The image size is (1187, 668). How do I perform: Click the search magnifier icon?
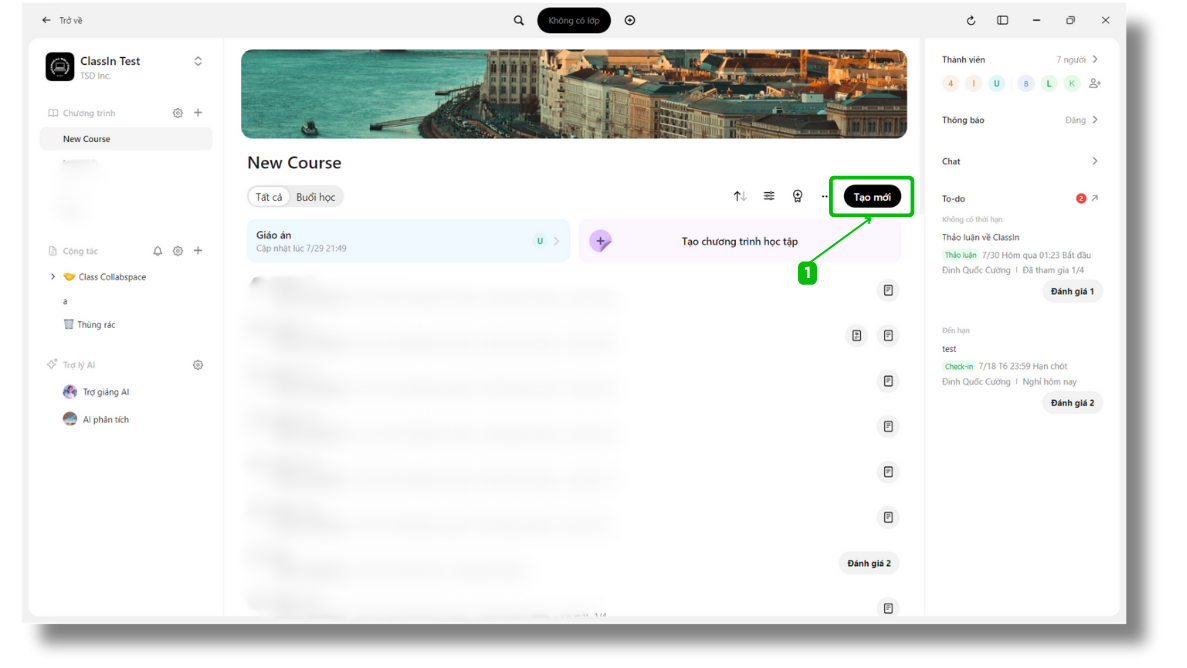[518, 20]
